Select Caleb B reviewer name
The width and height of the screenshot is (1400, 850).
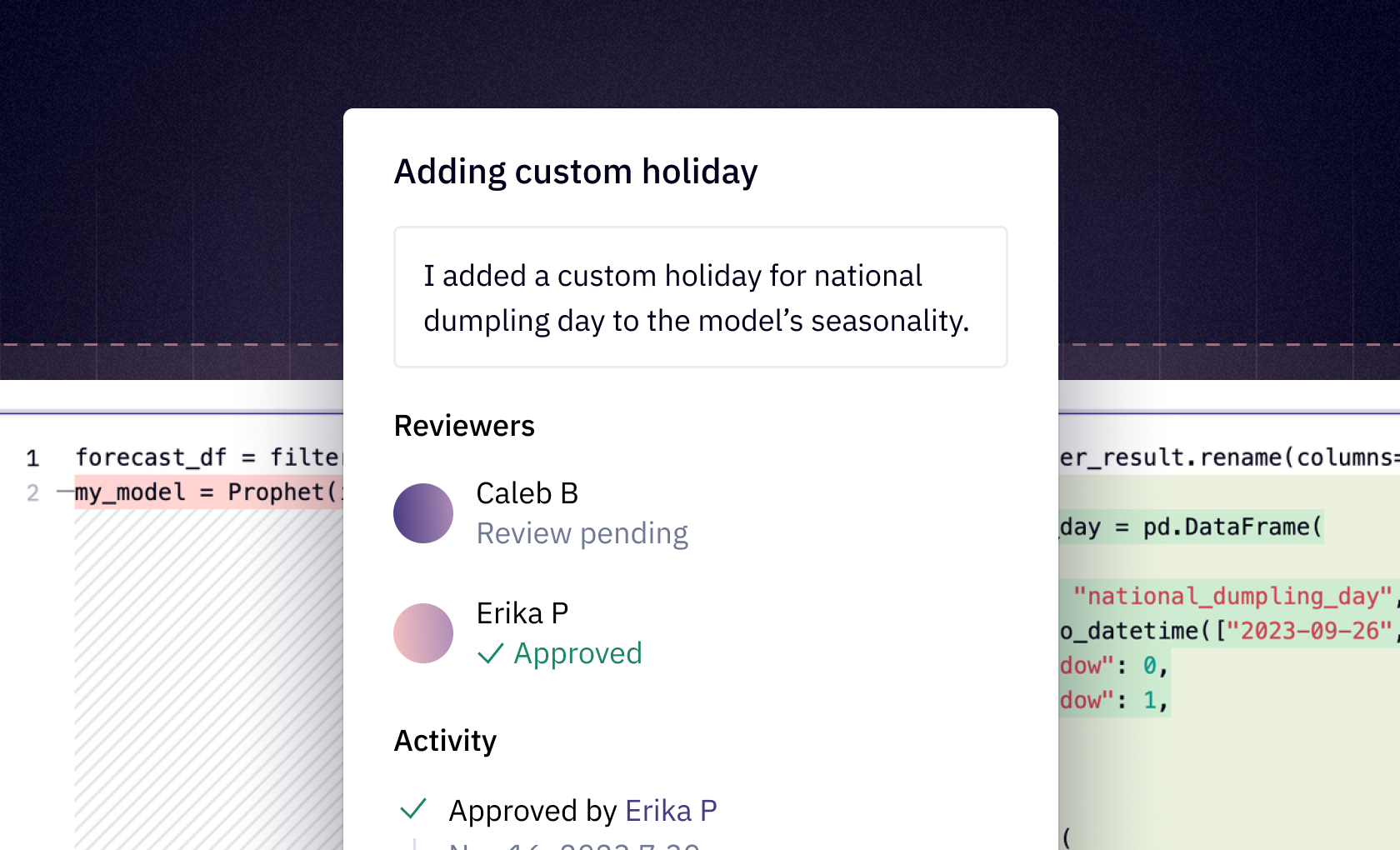pyautogui.click(x=527, y=493)
